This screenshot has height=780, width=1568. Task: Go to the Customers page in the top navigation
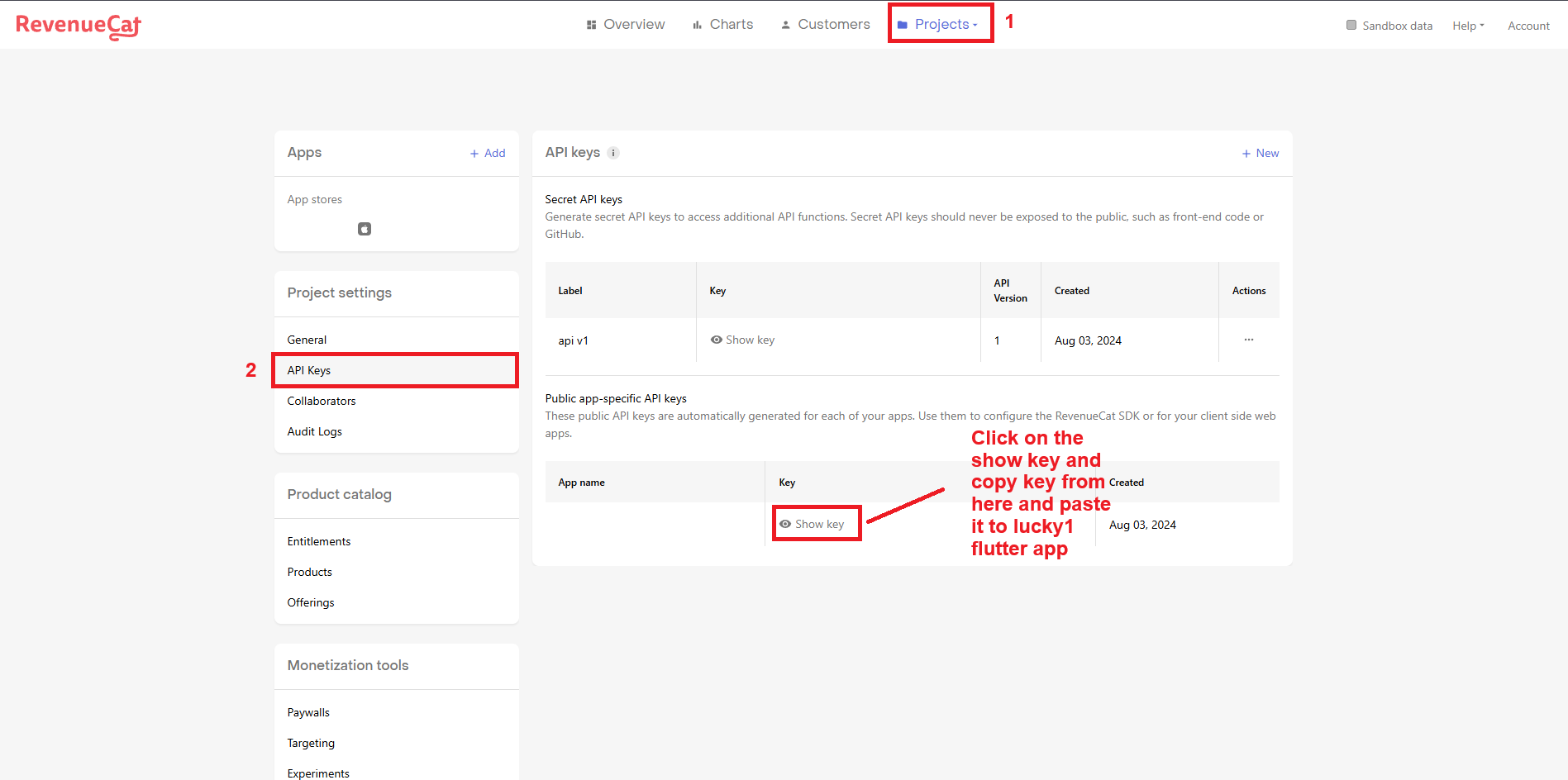coord(825,25)
